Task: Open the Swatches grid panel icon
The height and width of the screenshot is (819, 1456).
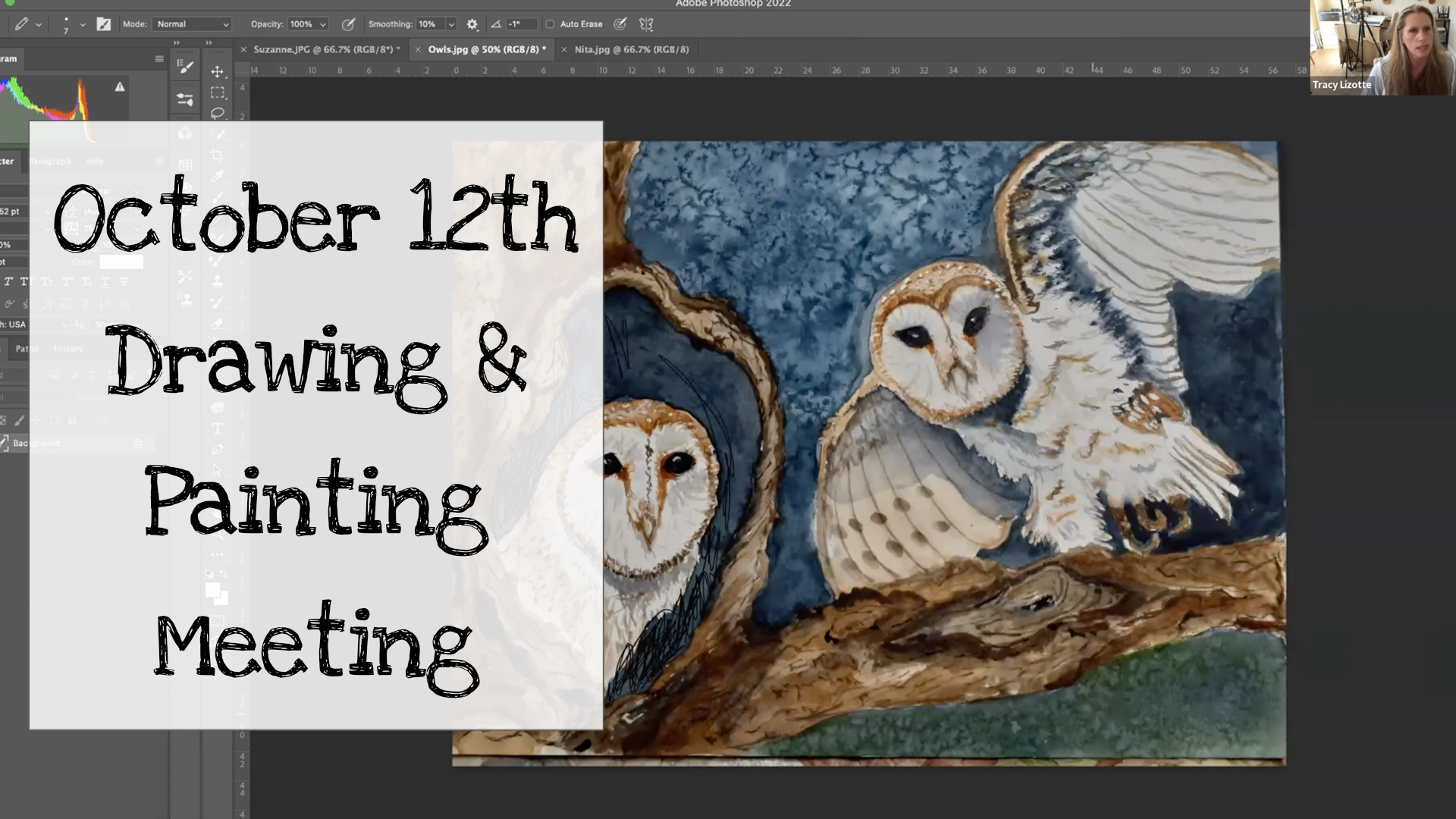Action: pyautogui.click(x=185, y=165)
